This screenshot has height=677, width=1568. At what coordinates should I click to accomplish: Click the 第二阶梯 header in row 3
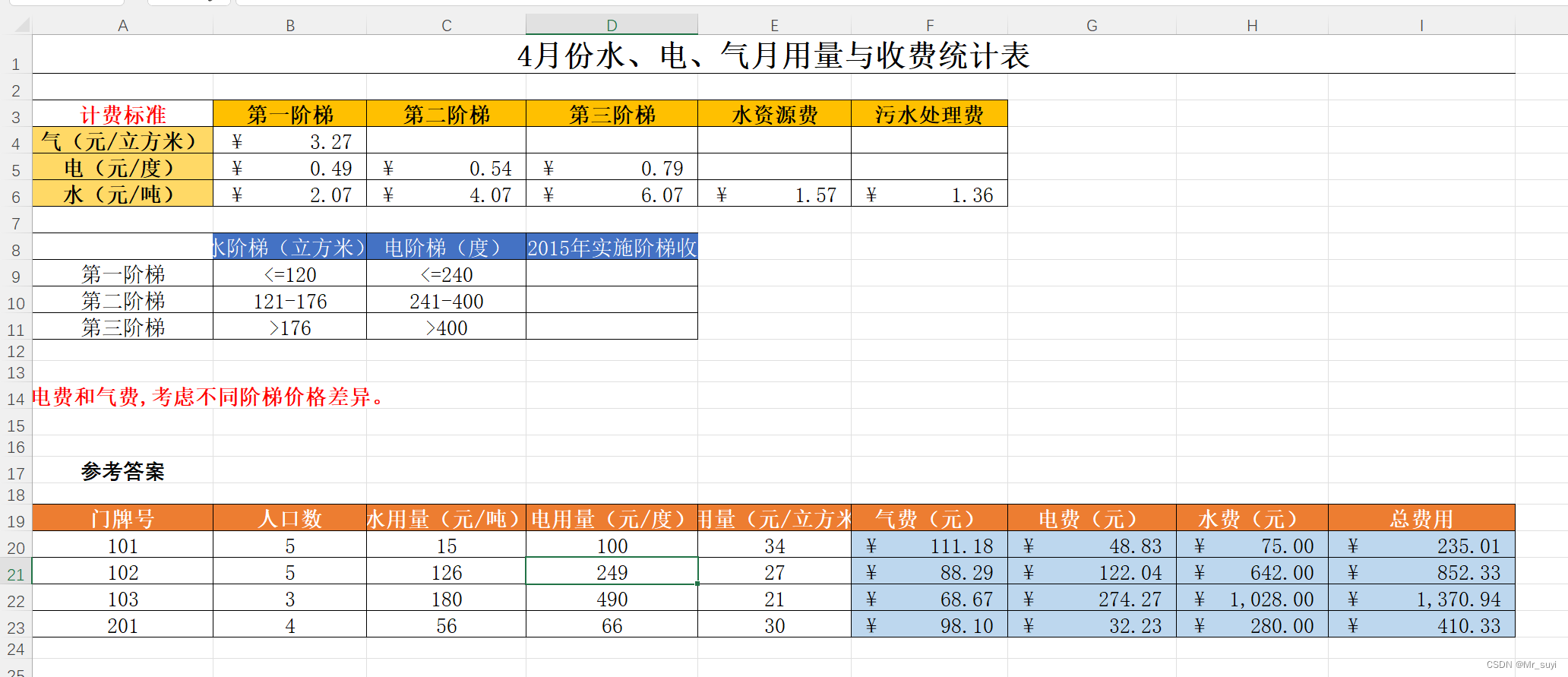447,114
